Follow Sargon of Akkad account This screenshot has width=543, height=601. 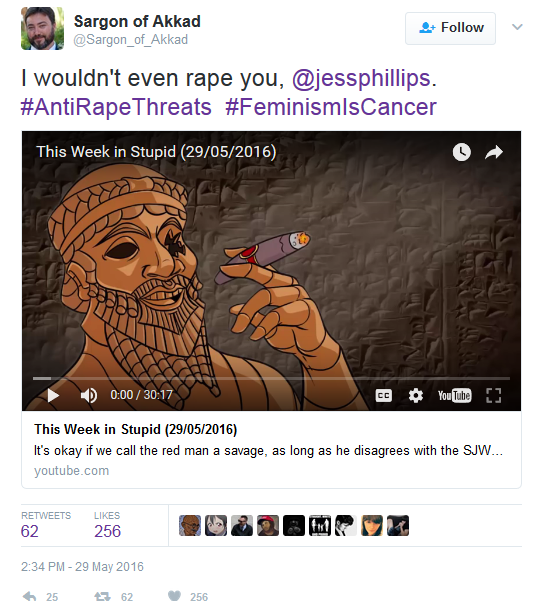point(450,28)
